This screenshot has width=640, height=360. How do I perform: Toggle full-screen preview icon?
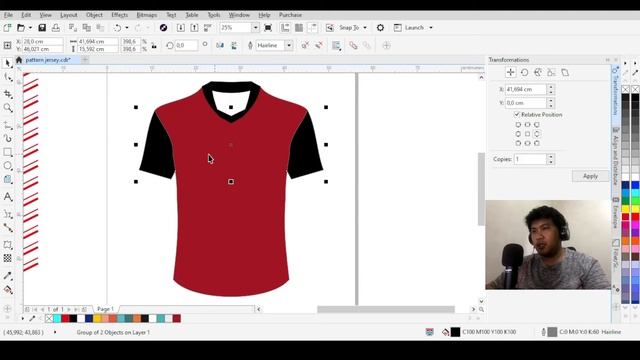tap(268, 28)
